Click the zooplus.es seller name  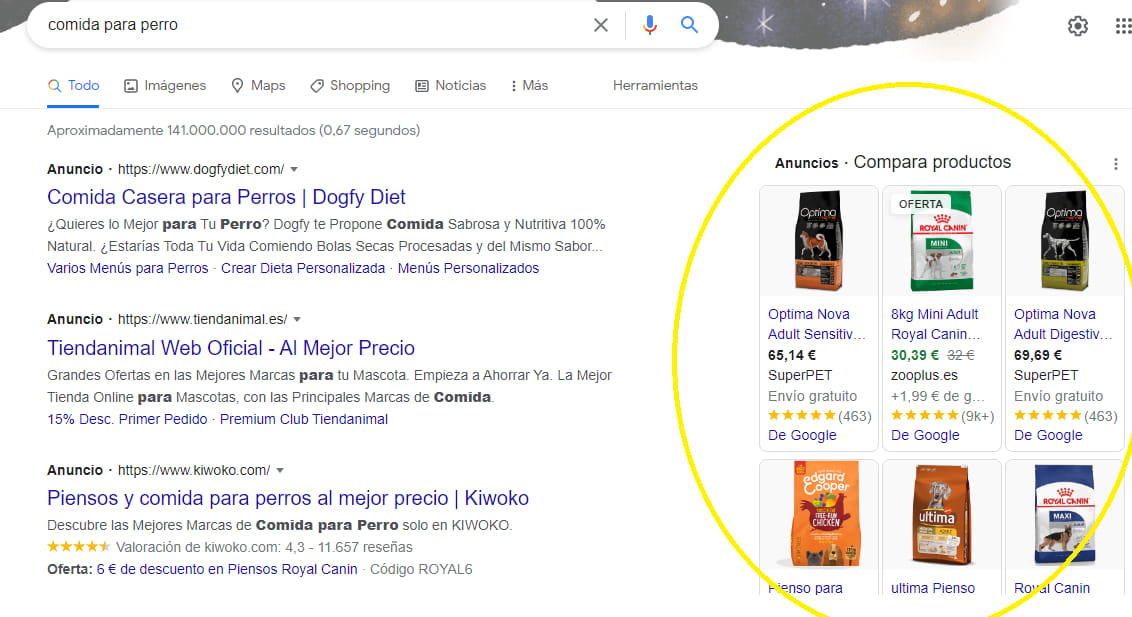[x=924, y=376]
